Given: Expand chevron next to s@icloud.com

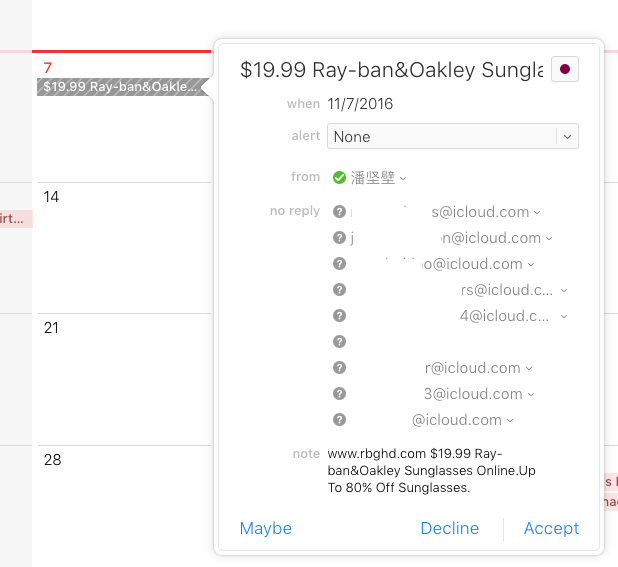Looking at the screenshot, I should [x=537, y=212].
